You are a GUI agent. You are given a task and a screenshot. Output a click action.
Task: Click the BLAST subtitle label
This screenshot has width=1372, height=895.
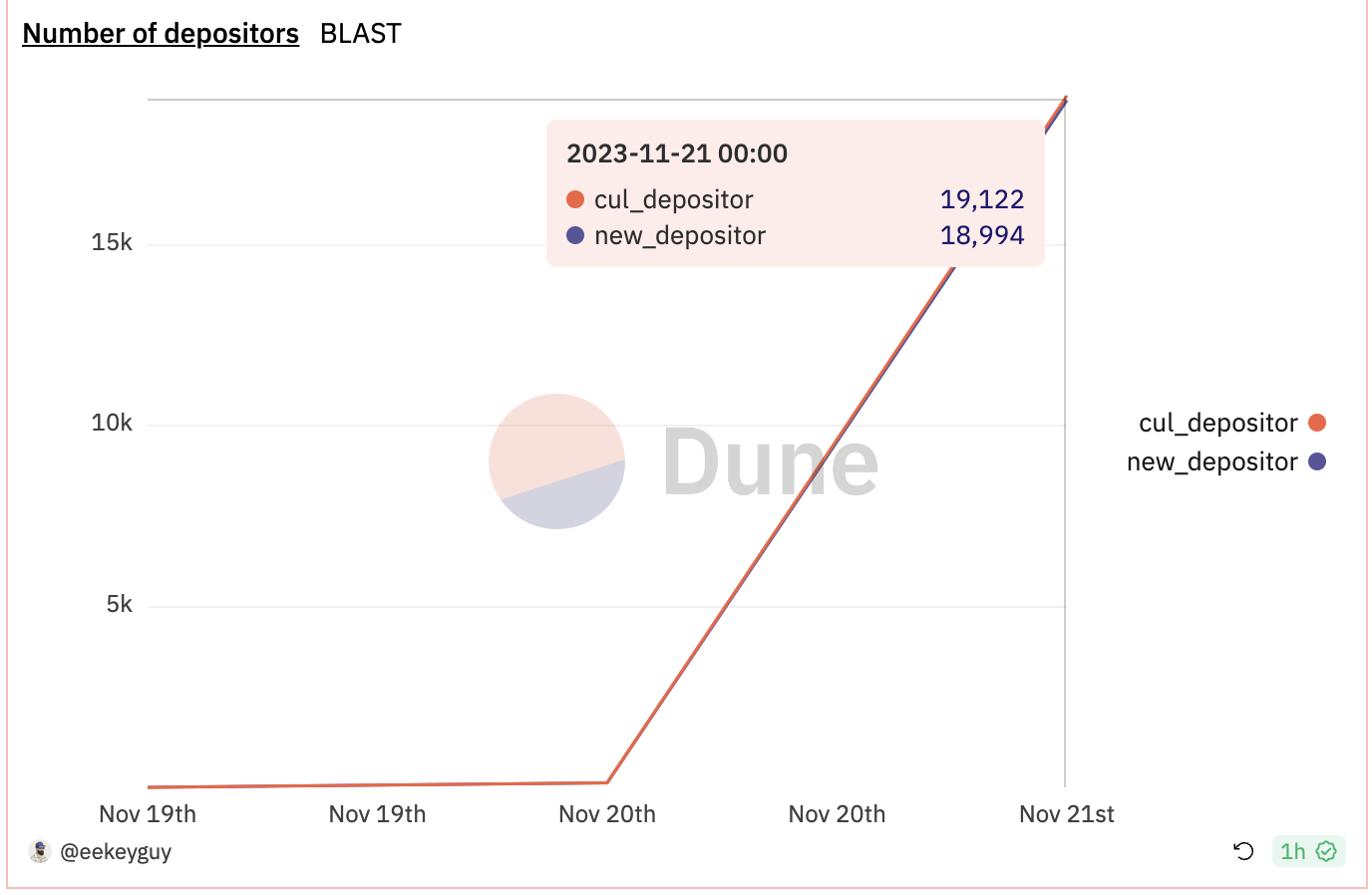(x=361, y=34)
